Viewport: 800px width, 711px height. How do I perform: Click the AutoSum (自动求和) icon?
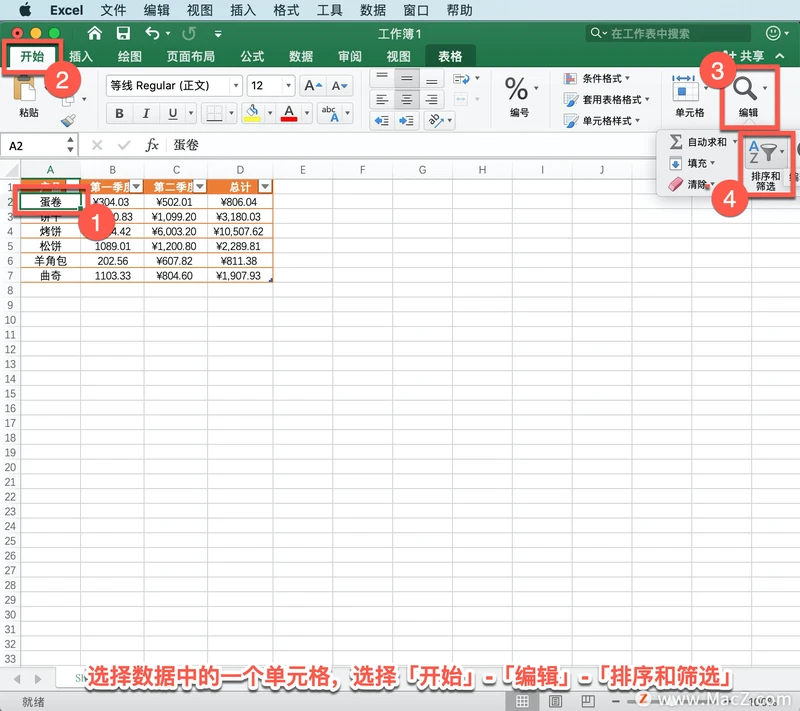[676, 142]
